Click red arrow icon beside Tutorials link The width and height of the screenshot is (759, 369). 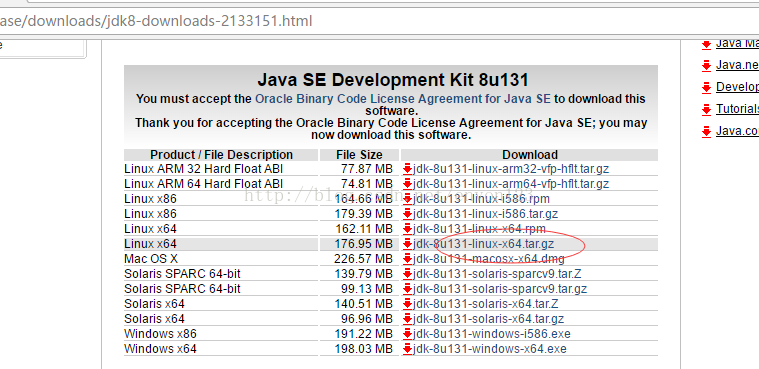706,109
